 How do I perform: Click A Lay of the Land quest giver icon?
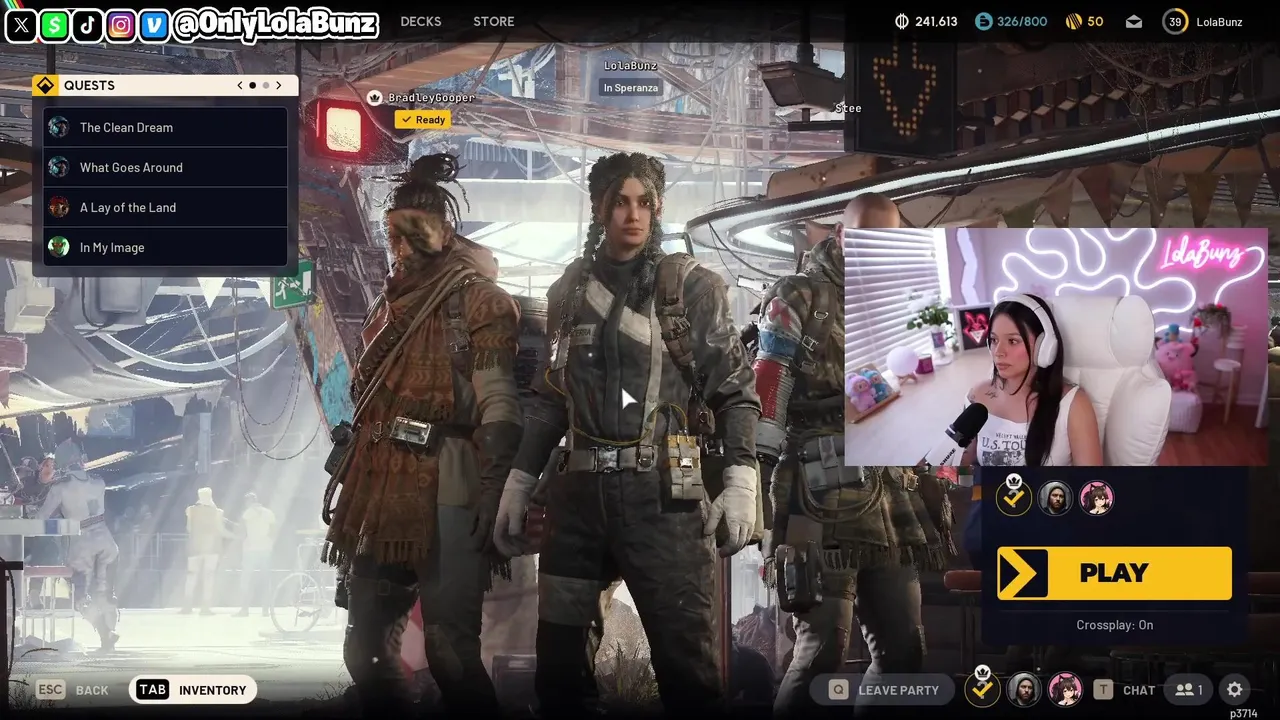tap(59, 207)
